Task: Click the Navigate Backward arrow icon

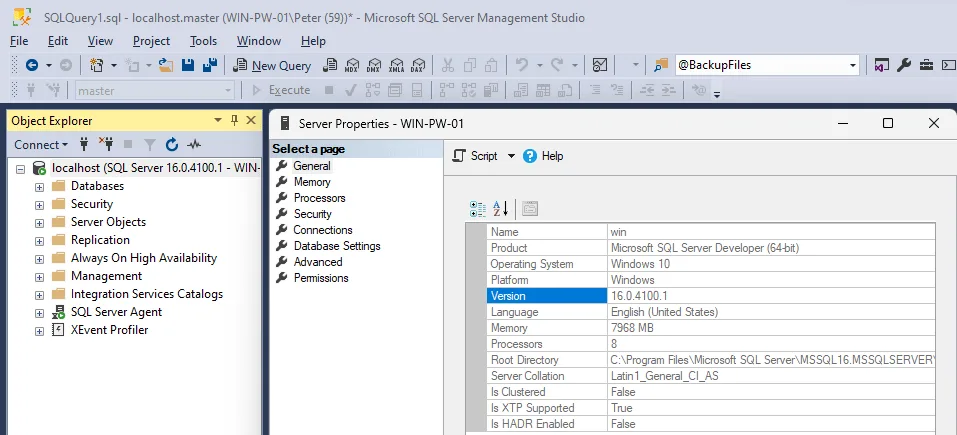Action: pyautogui.click(x=32, y=65)
